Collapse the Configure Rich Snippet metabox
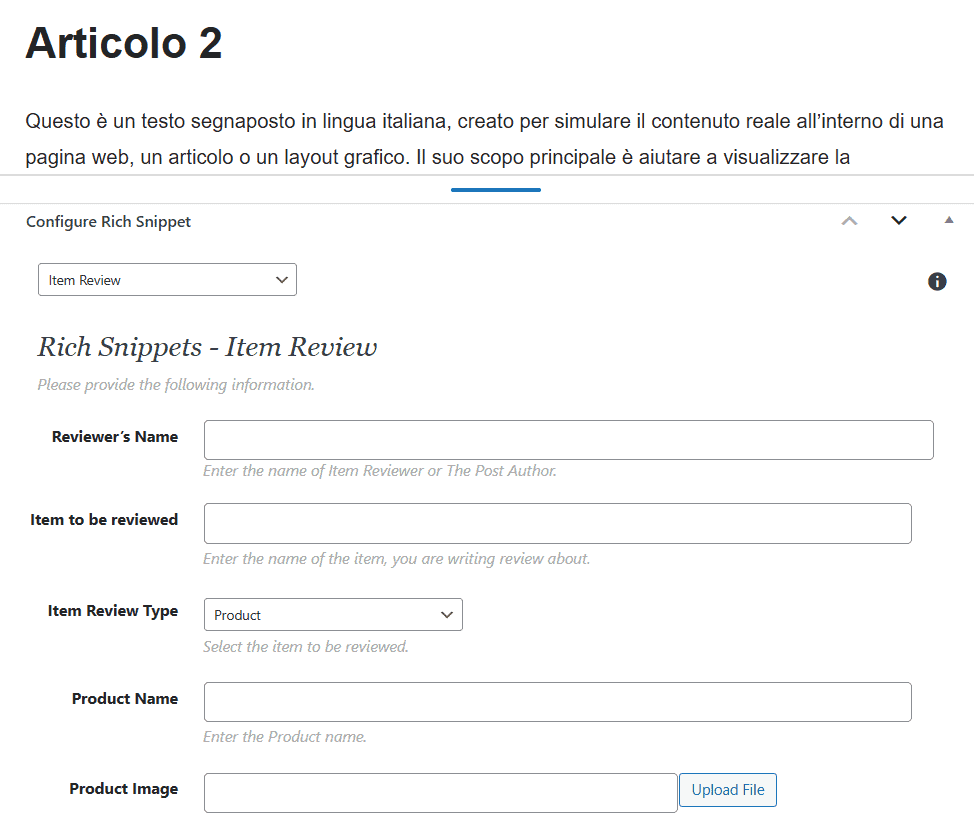The image size is (974, 820). click(948, 220)
